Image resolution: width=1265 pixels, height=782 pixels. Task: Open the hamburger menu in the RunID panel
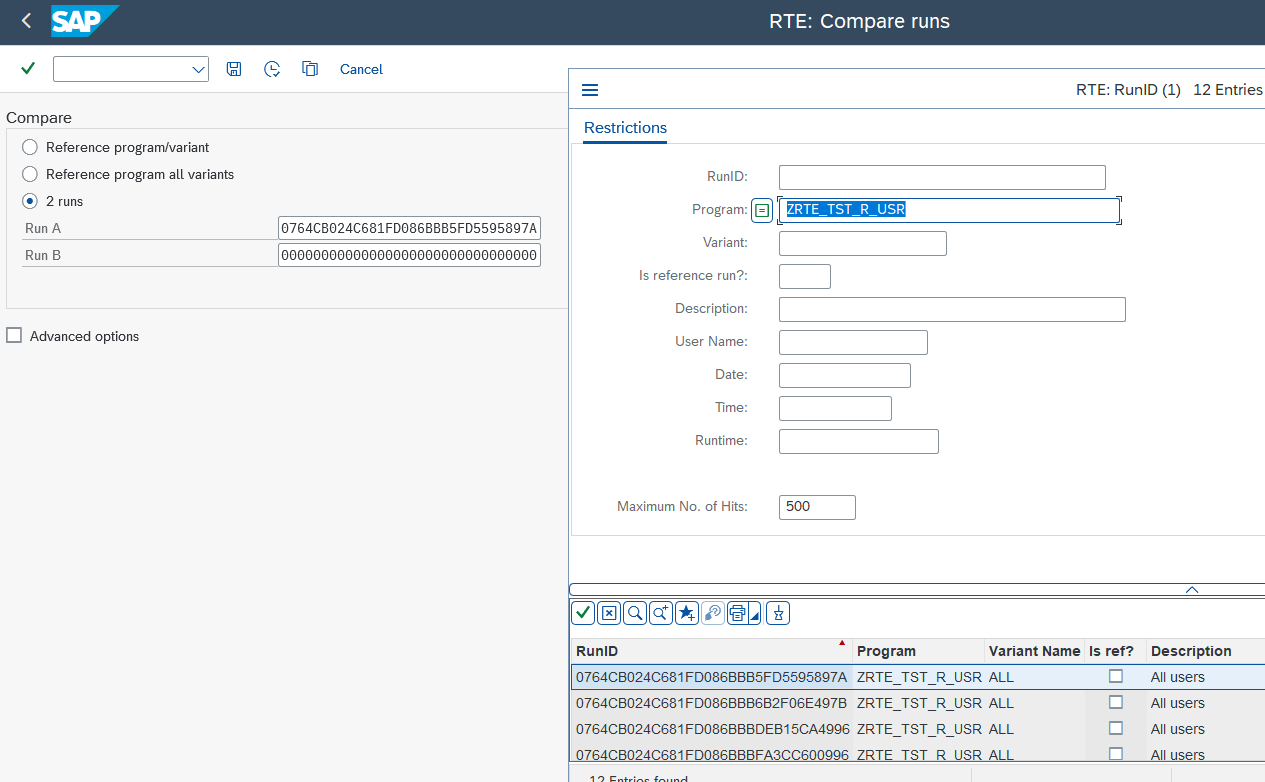point(590,90)
